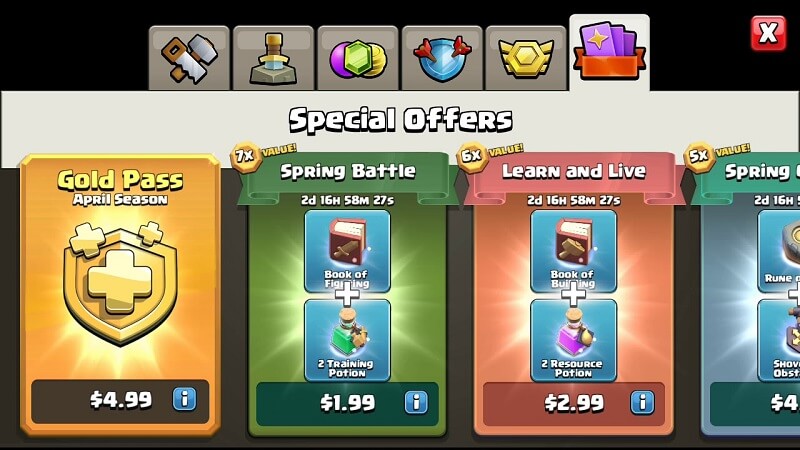Screen dimensions: 800x450
Task: Select the shield with arrows tab
Action: click(x=442, y=58)
